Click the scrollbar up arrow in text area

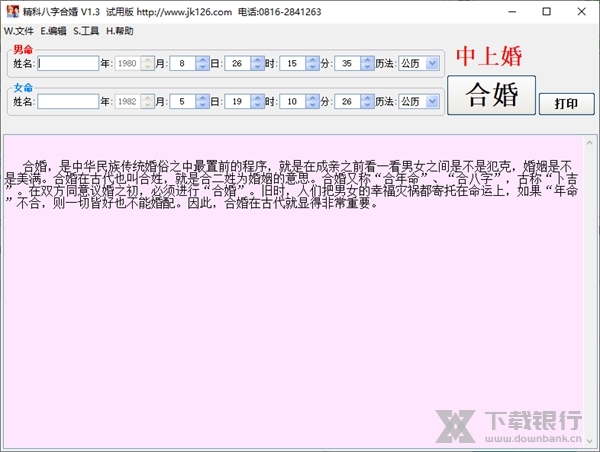(590, 143)
